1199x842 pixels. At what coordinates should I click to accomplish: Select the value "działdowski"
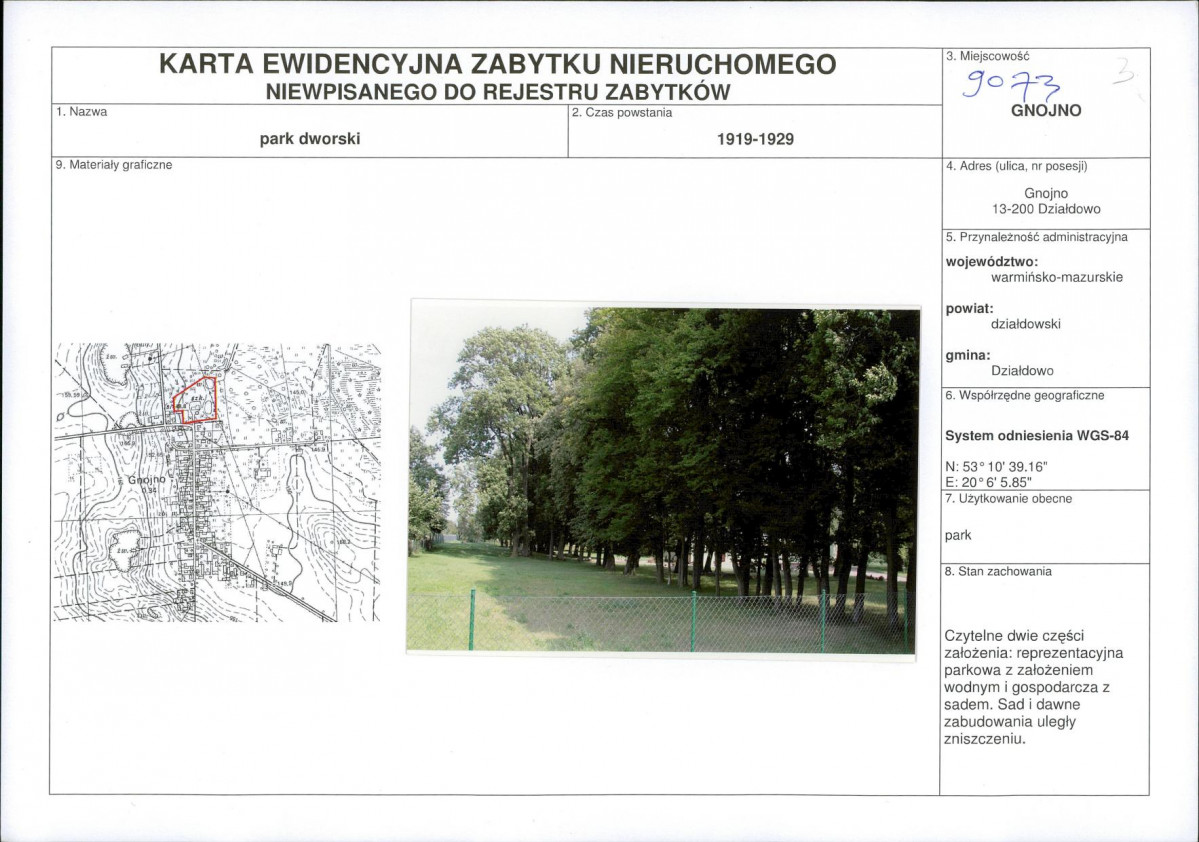coord(1026,323)
